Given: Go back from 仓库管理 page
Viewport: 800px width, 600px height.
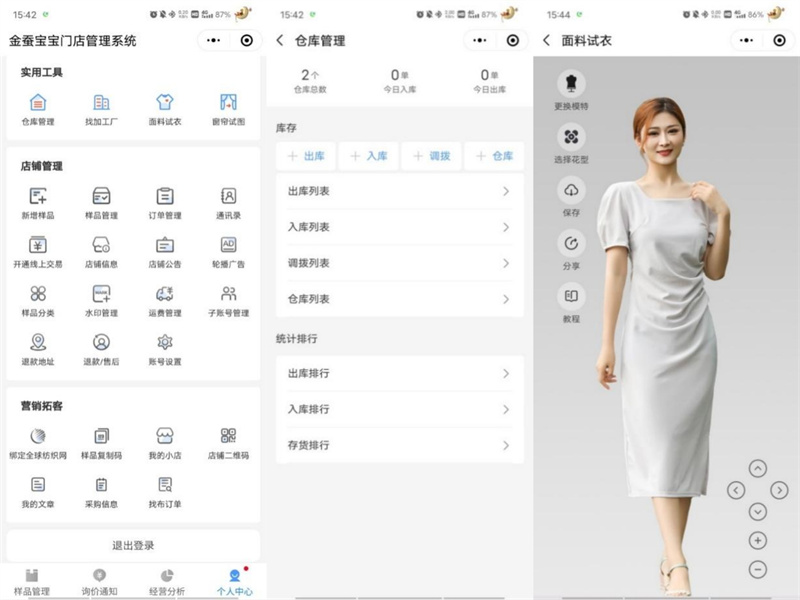Looking at the screenshot, I should click(280, 41).
